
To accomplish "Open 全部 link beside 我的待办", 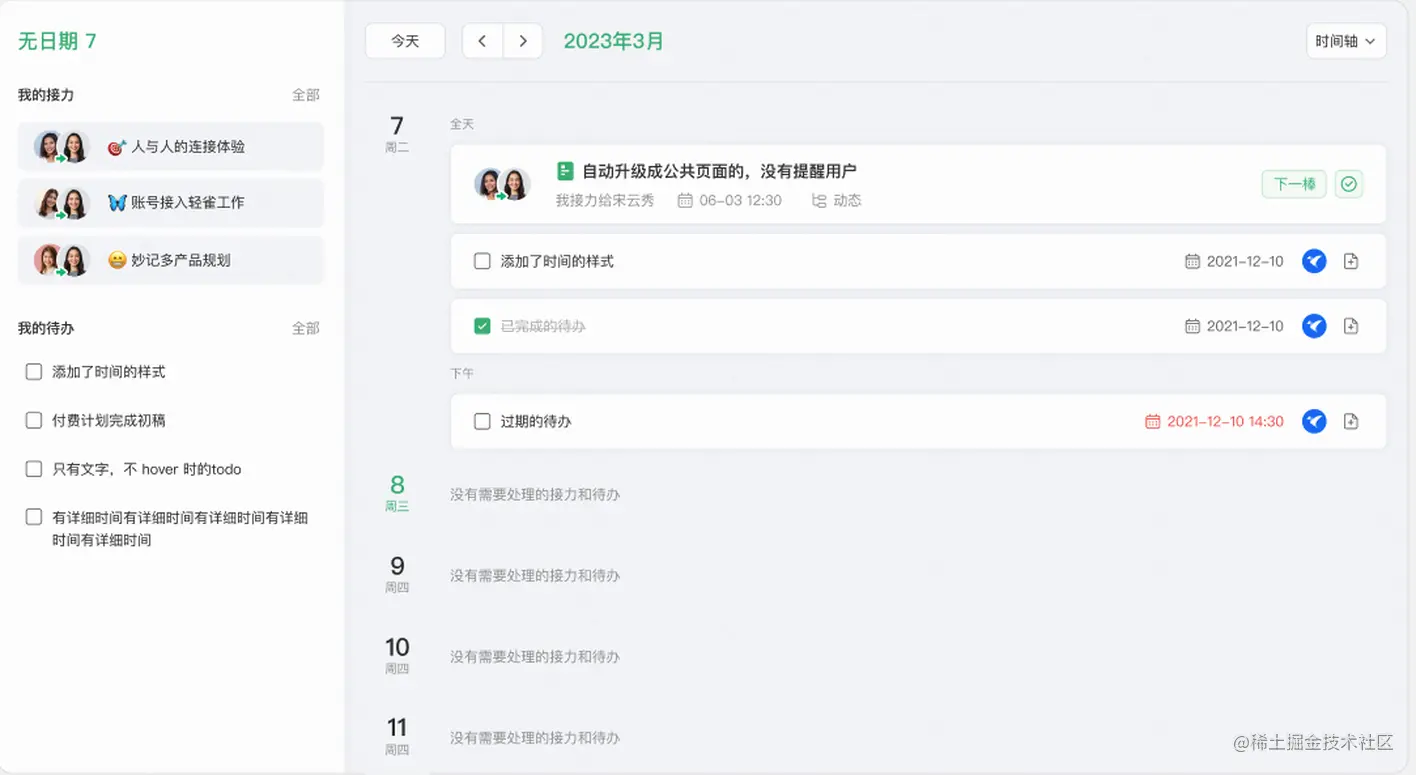I will pyautogui.click(x=306, y=328).
